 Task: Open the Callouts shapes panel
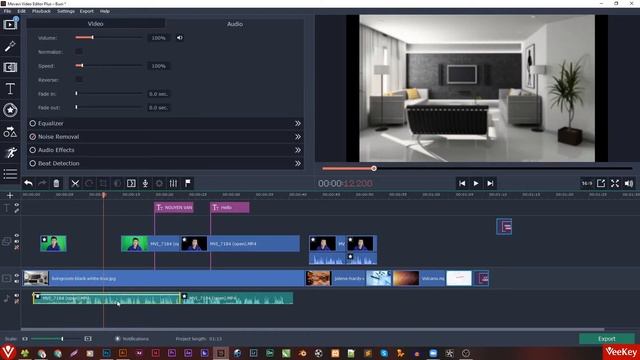click(x=10, y=131)
